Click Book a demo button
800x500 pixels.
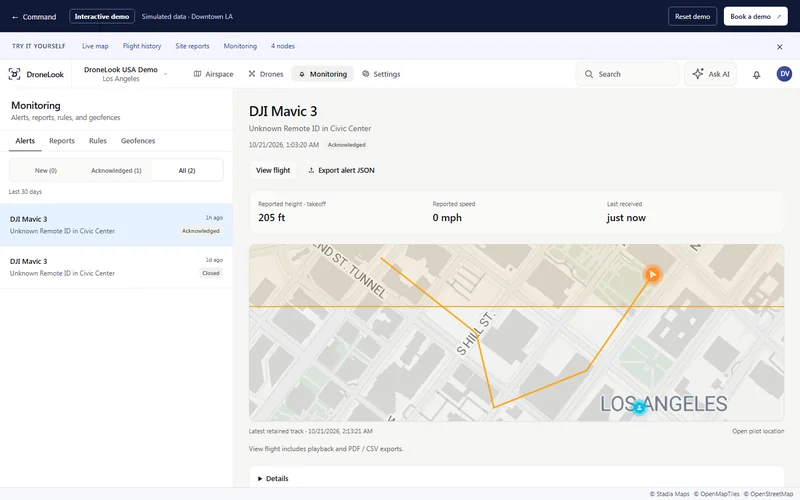[x=756, y=16]
